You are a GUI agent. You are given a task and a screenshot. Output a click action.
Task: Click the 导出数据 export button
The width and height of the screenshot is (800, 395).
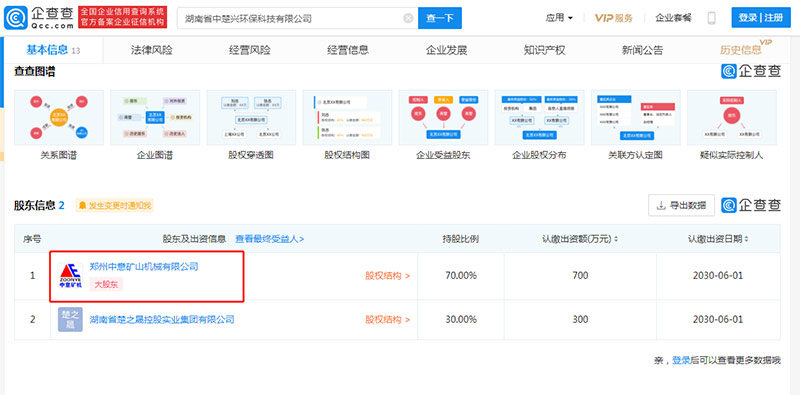[x=681, y=205]
